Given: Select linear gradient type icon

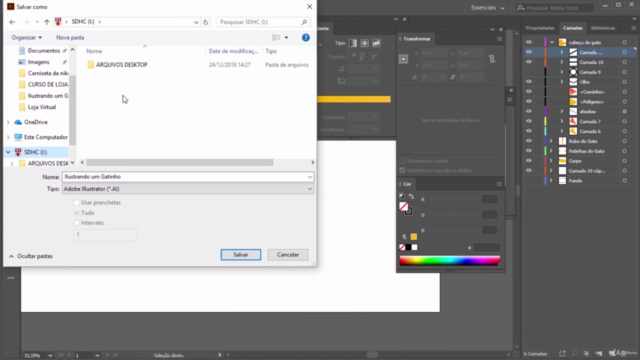Looking at the screenshot, I should (x=353, y=43).
